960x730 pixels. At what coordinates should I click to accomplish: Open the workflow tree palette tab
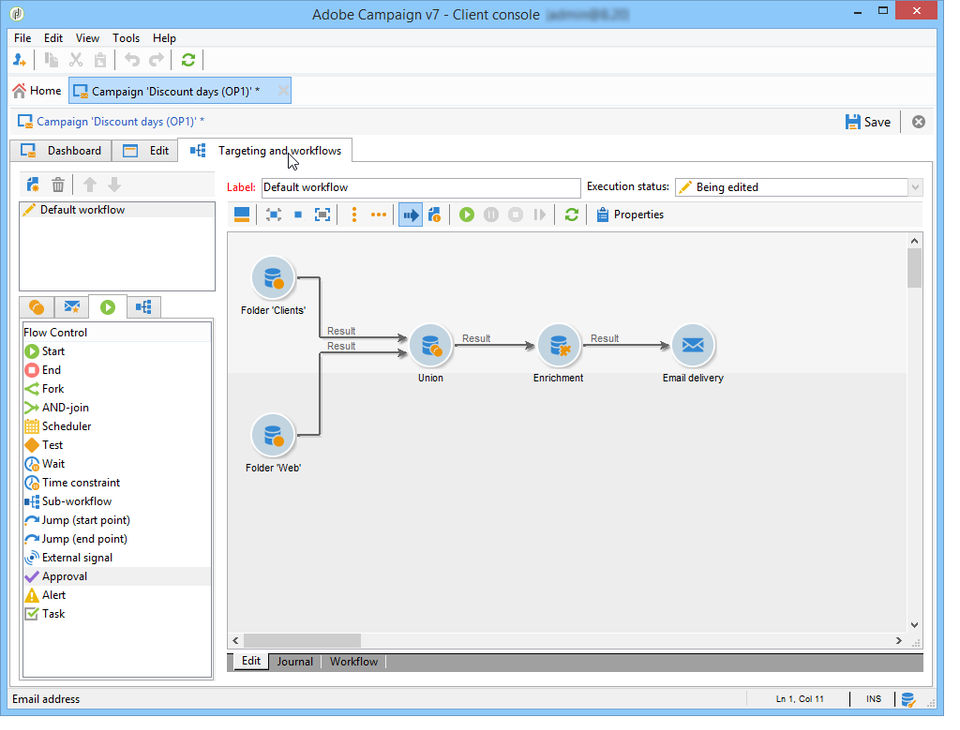point(144,307)
